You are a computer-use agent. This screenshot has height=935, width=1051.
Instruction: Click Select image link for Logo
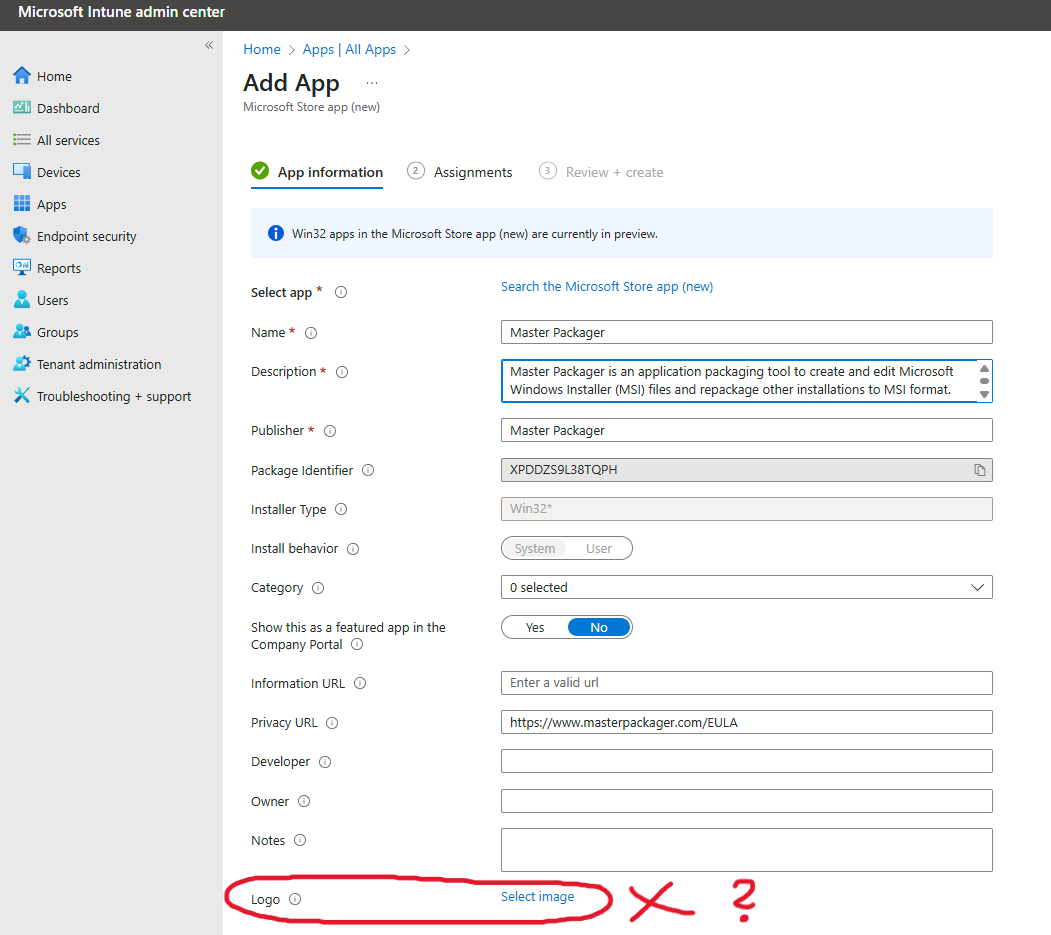pos(538,897)
